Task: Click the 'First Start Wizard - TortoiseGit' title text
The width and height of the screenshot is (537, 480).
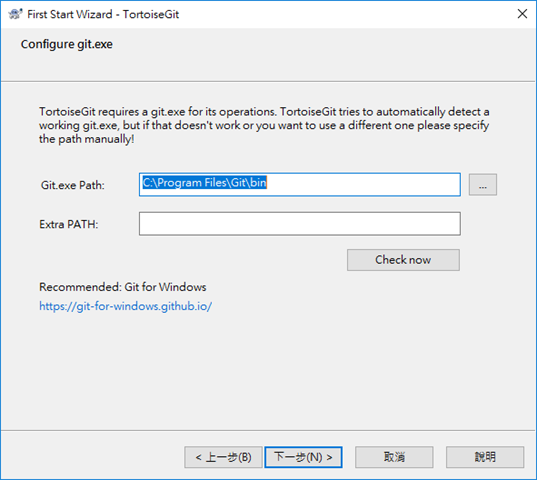Action: 103,14
